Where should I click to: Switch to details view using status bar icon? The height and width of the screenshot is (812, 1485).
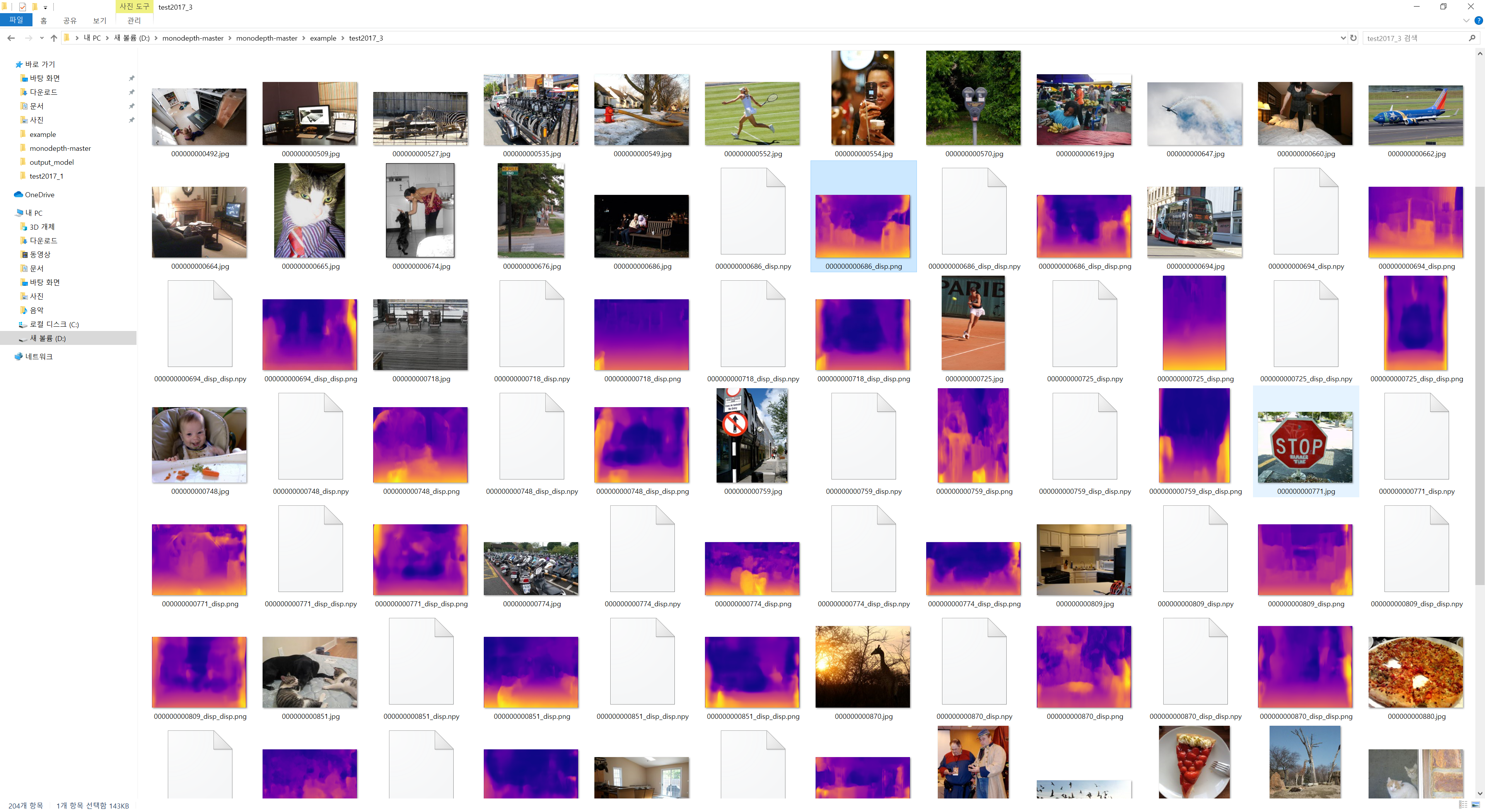[x=1463, y=805]
